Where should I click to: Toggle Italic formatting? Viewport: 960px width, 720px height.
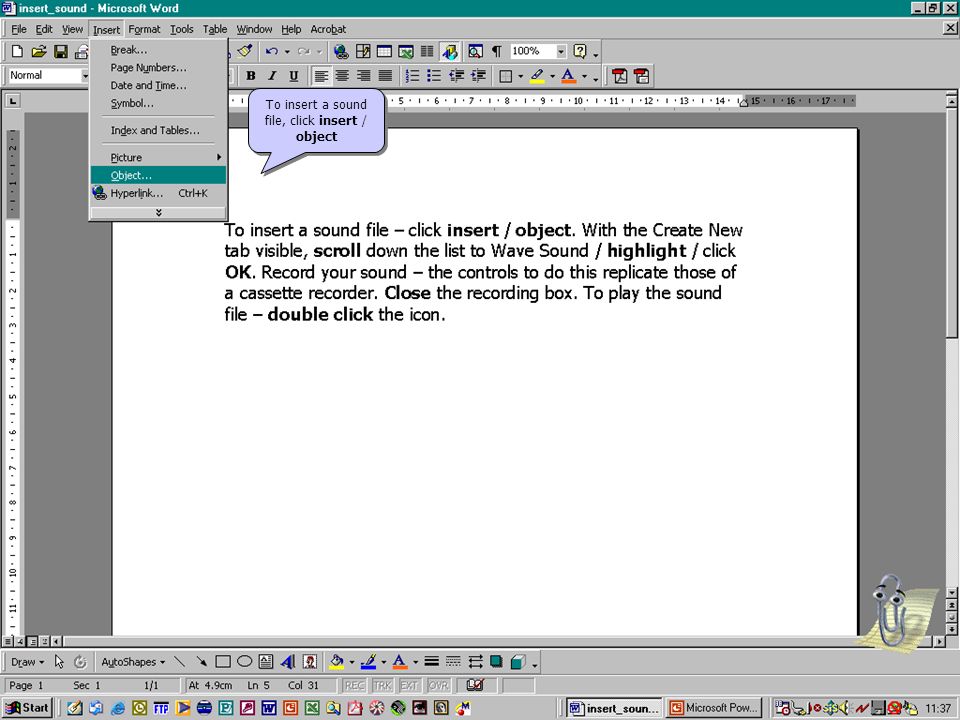click(272, 76)
